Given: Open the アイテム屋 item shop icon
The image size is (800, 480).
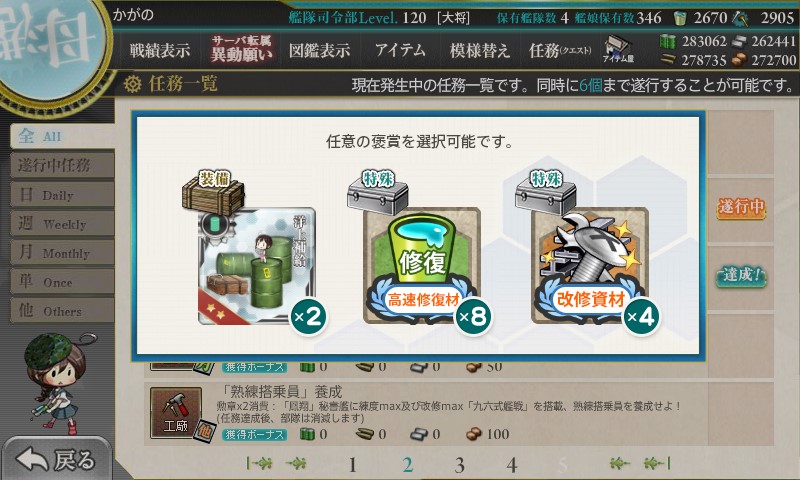Looking at the screenshot, I should (x=617, y=49).
